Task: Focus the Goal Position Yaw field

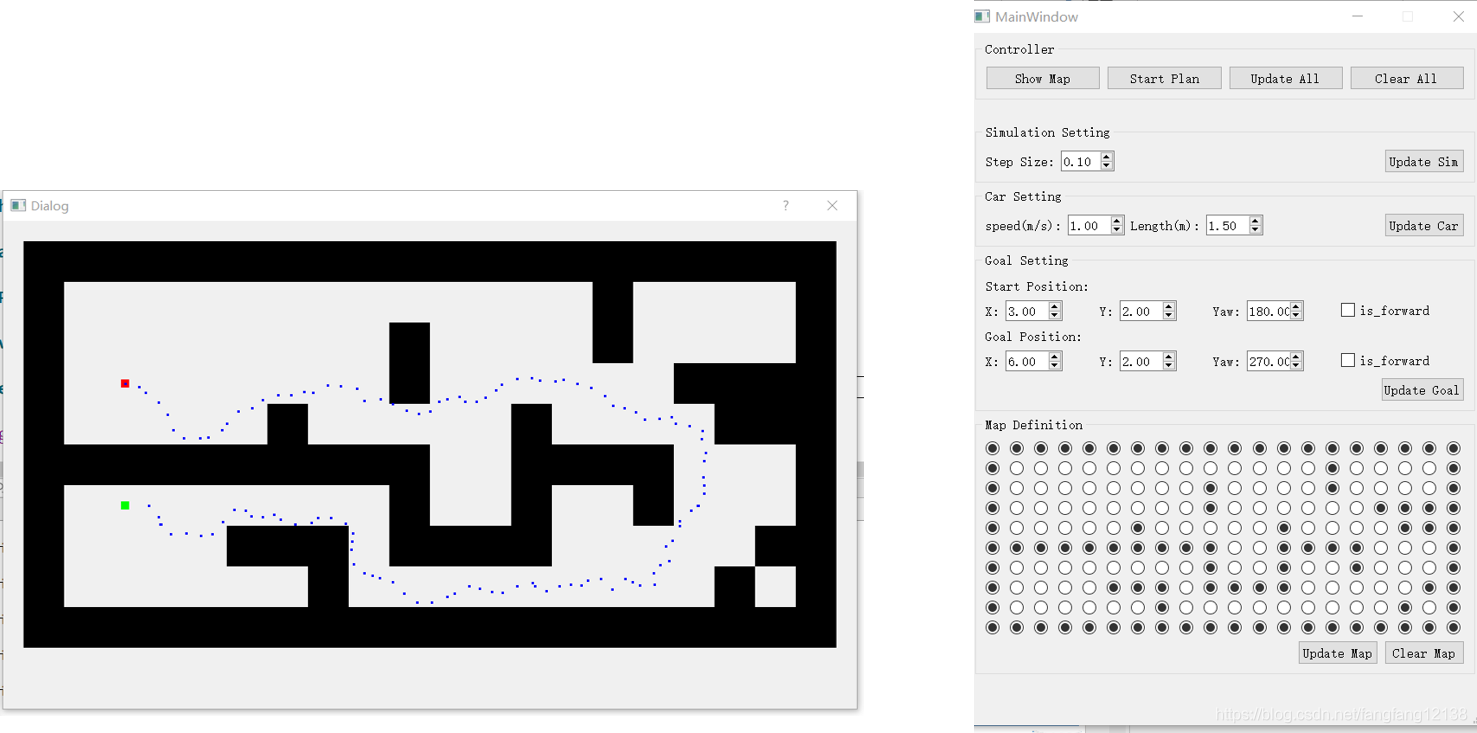Action: (1267, 361)
